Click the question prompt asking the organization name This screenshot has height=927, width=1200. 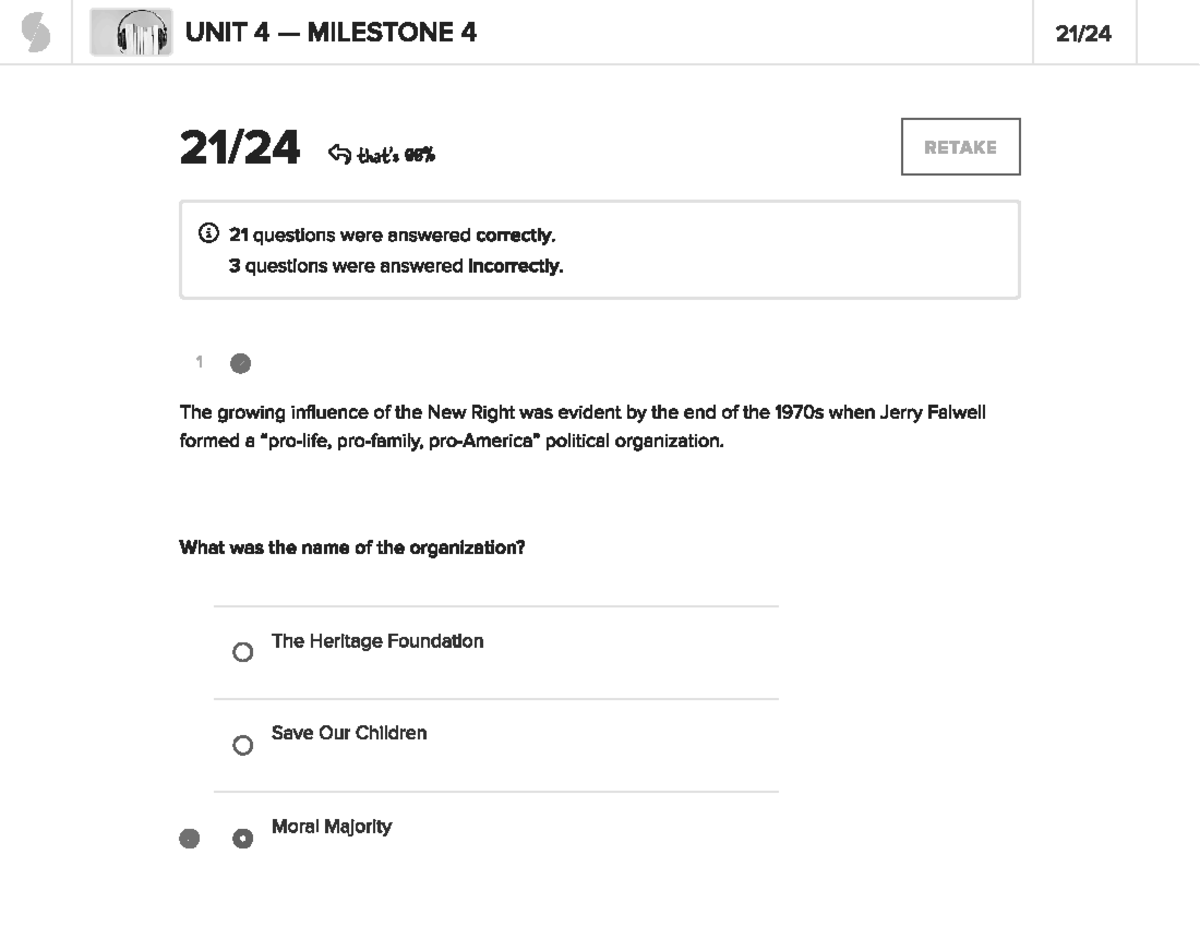pos(353,547)
